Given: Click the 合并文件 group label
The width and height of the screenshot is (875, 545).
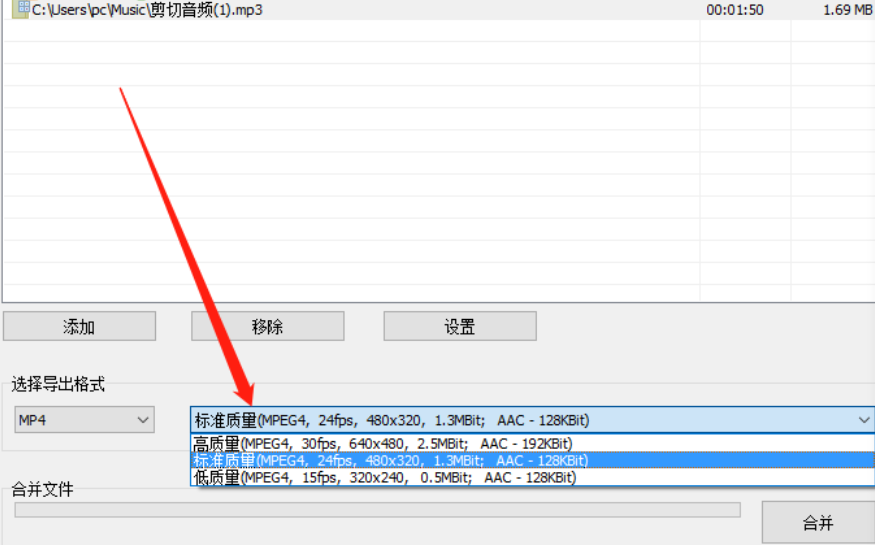Looking at the screenshot, I should (x=42, y=490).
